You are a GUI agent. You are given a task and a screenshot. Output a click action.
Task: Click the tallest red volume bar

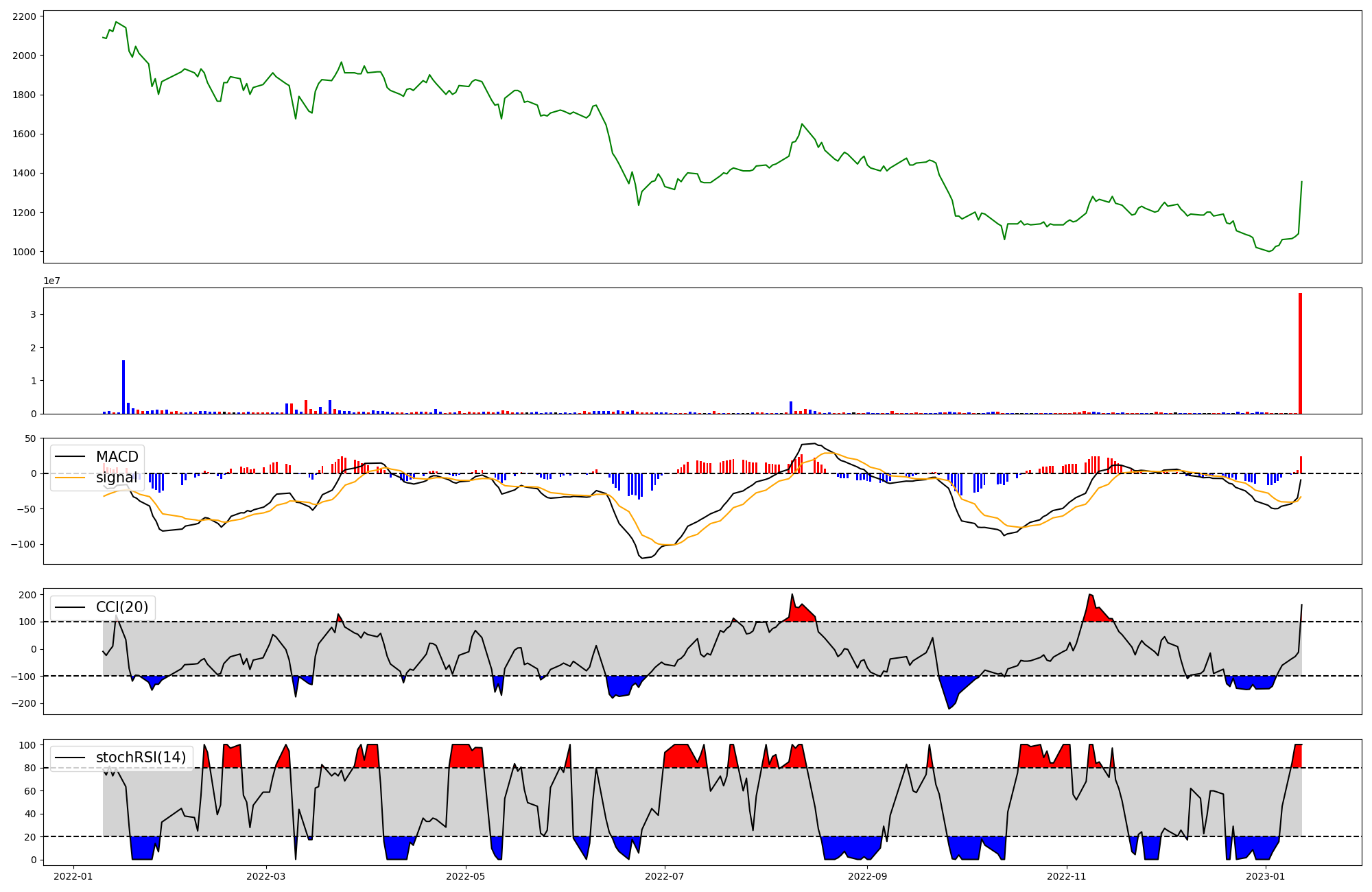pyautogui.click(x=1300, y=353)
